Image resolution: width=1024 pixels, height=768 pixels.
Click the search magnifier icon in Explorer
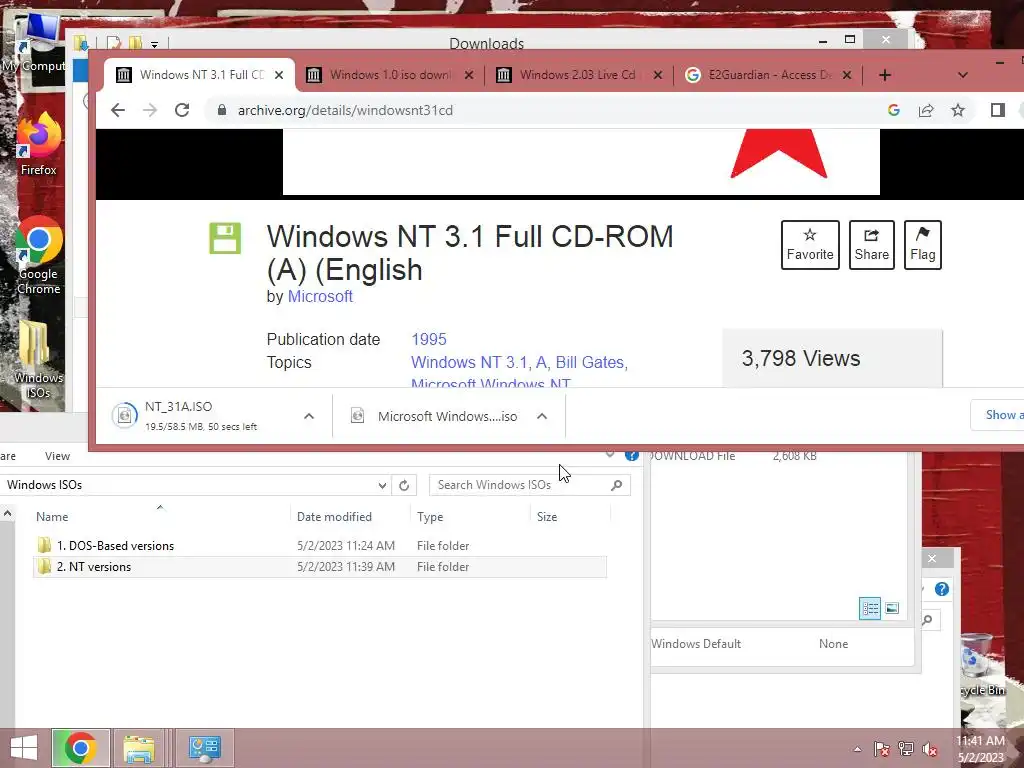pyautogui.click(x=616, y=485)
